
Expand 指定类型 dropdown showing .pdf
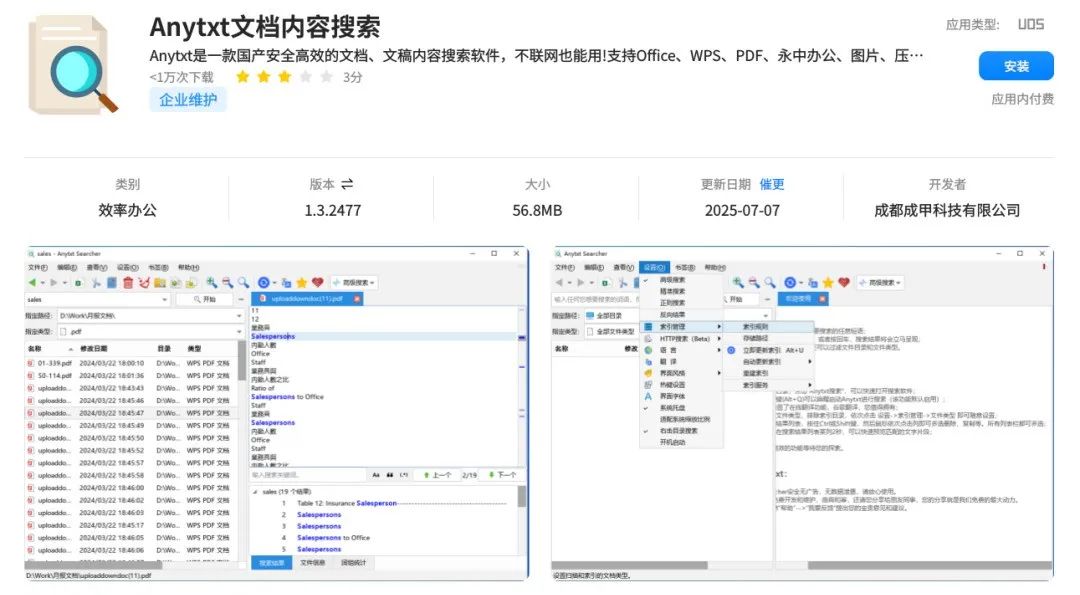239,331
